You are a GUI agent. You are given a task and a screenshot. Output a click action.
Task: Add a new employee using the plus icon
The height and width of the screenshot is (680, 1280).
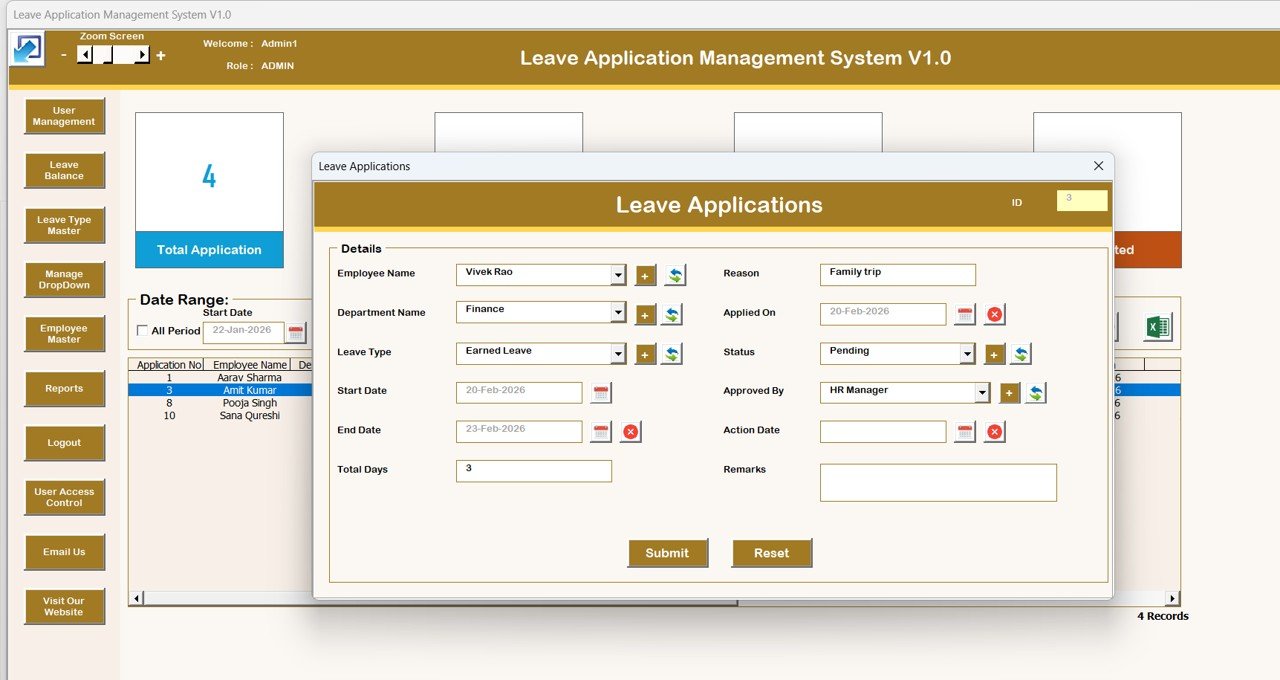click(x=645, y=274)
